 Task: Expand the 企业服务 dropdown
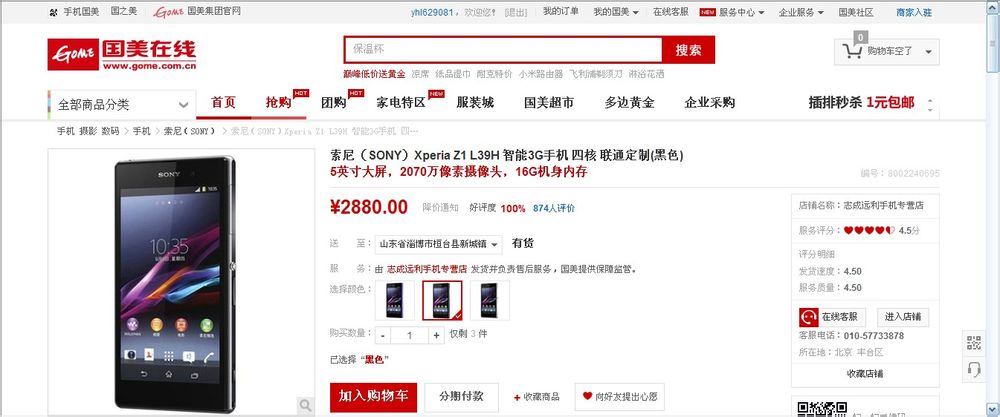pyautogui.click(x=801, y=12)
